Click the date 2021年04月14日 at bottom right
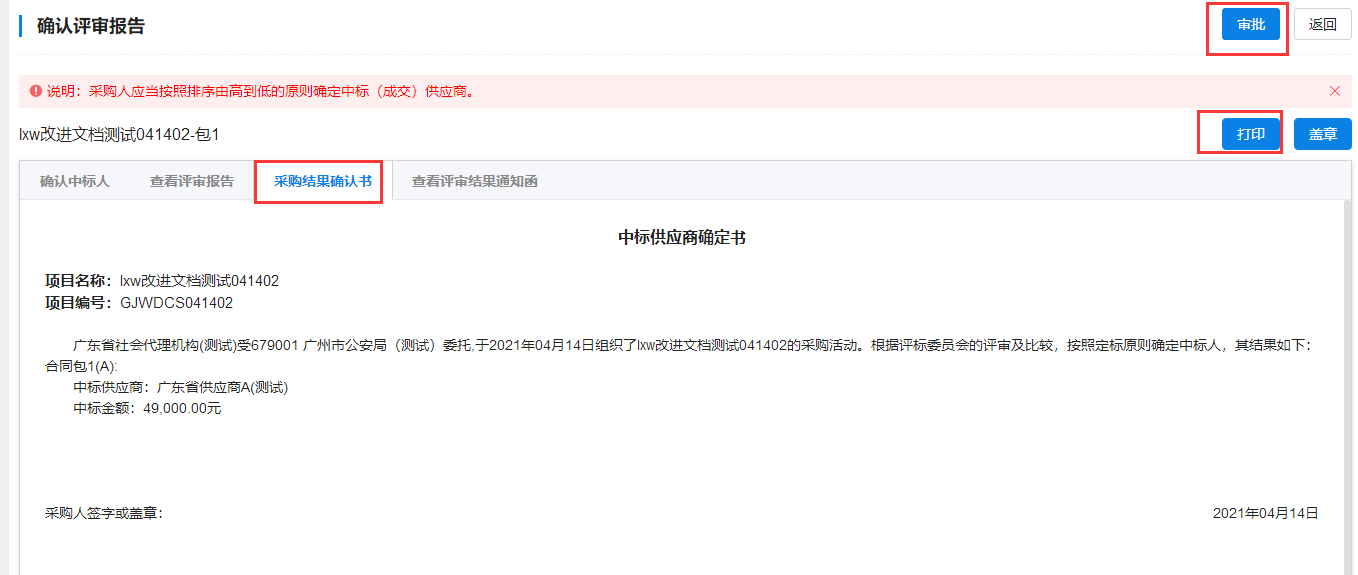This screenshot has width=1358, height=575. point(1265,513)
